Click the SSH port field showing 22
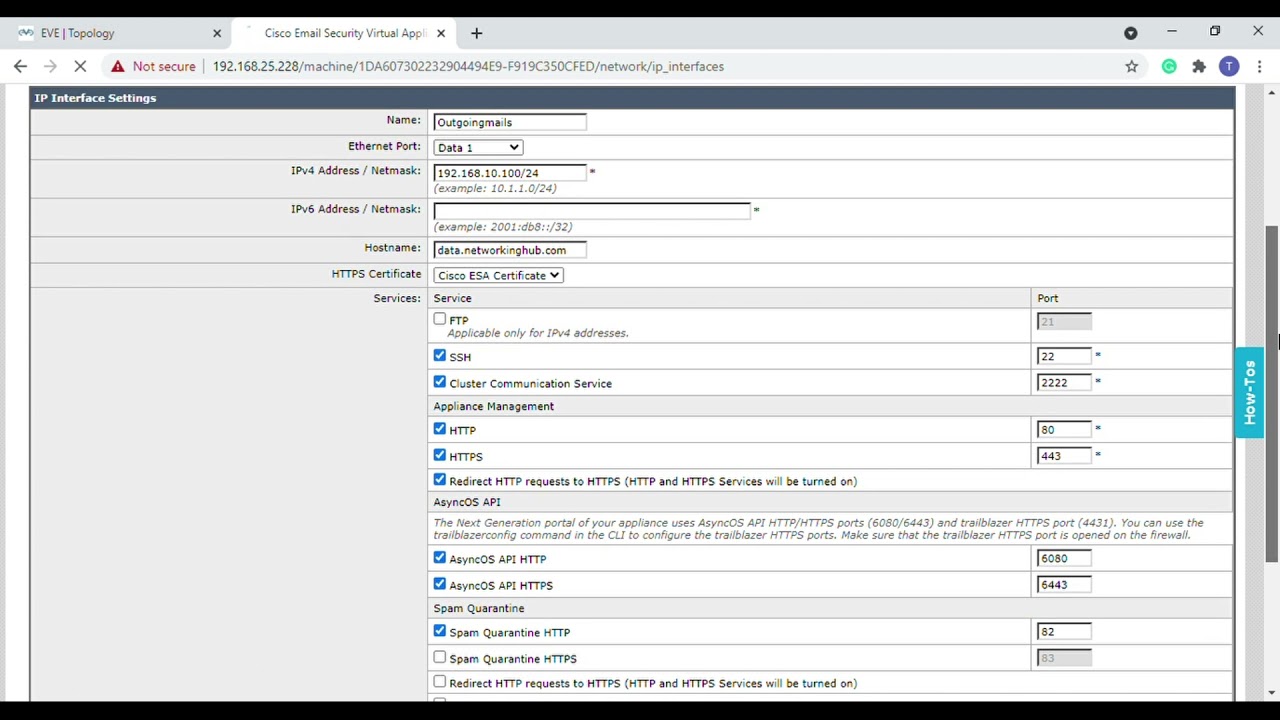 click(1064, 356)
